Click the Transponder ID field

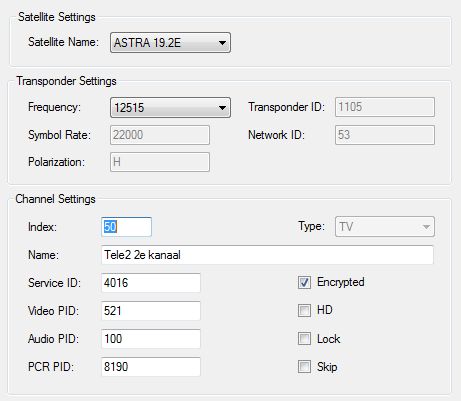385,107
